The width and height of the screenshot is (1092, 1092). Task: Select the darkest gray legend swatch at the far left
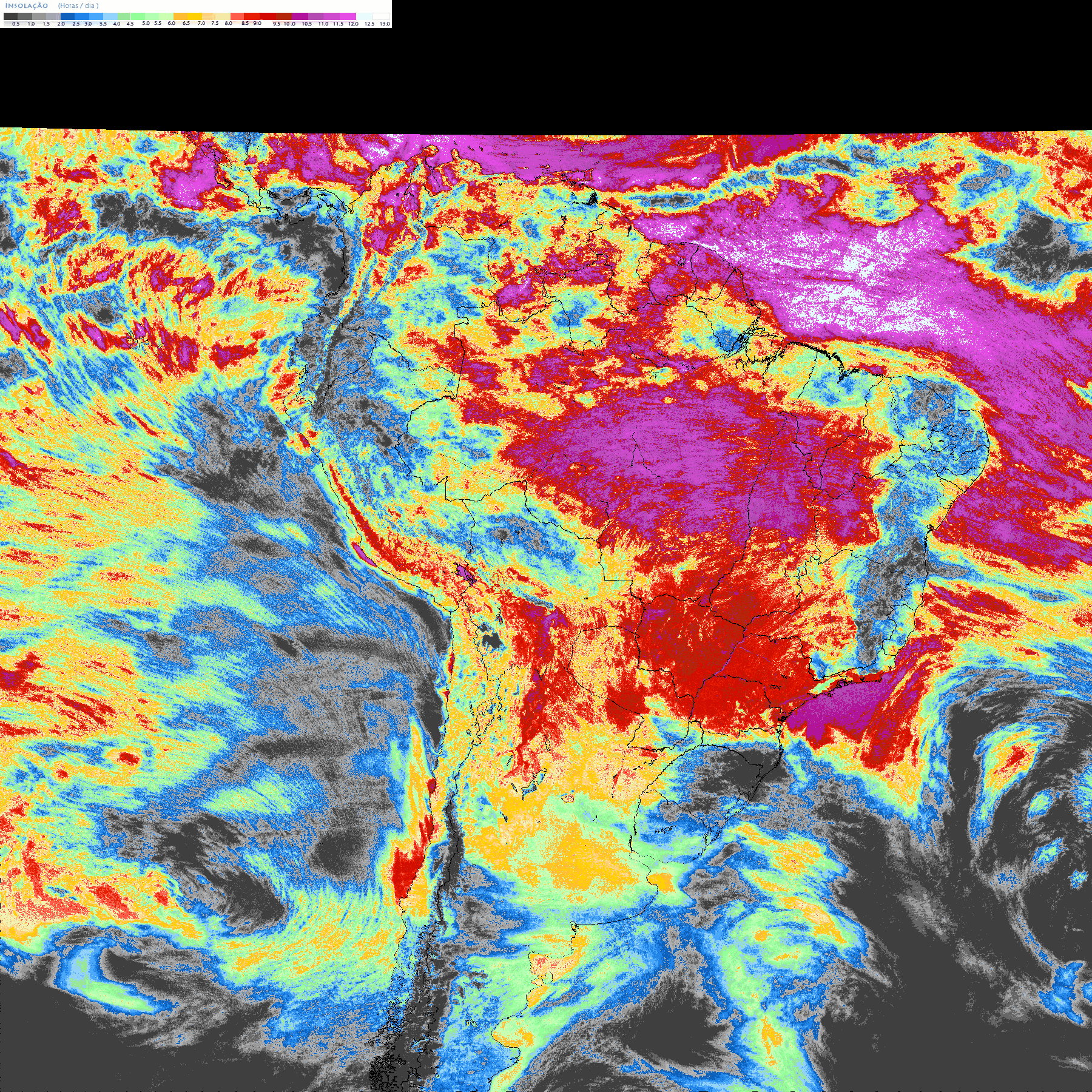(10, 16)
